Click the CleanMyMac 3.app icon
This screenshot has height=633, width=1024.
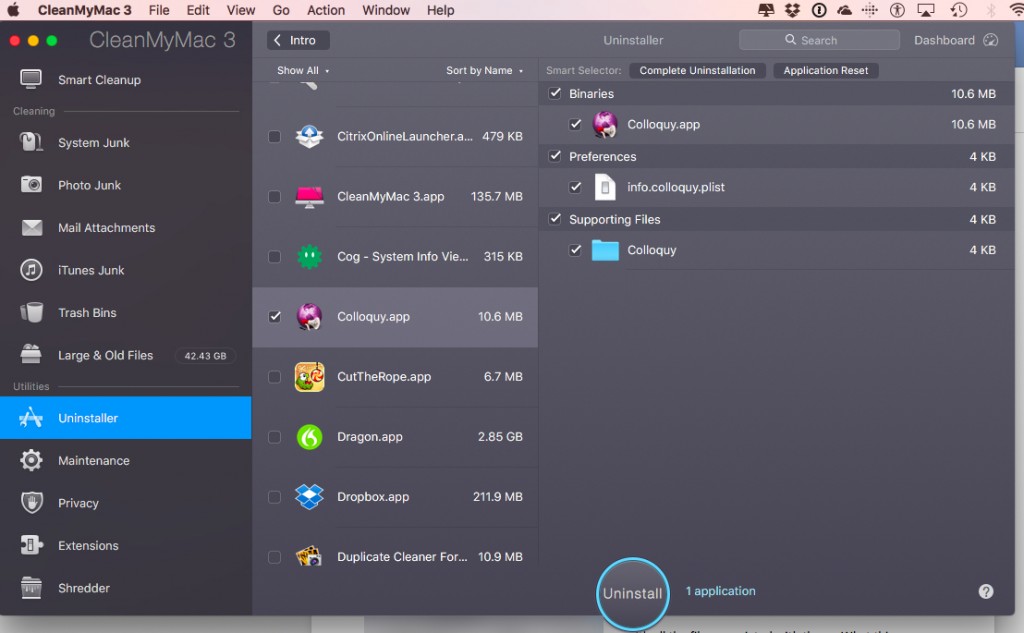(309, 196)
